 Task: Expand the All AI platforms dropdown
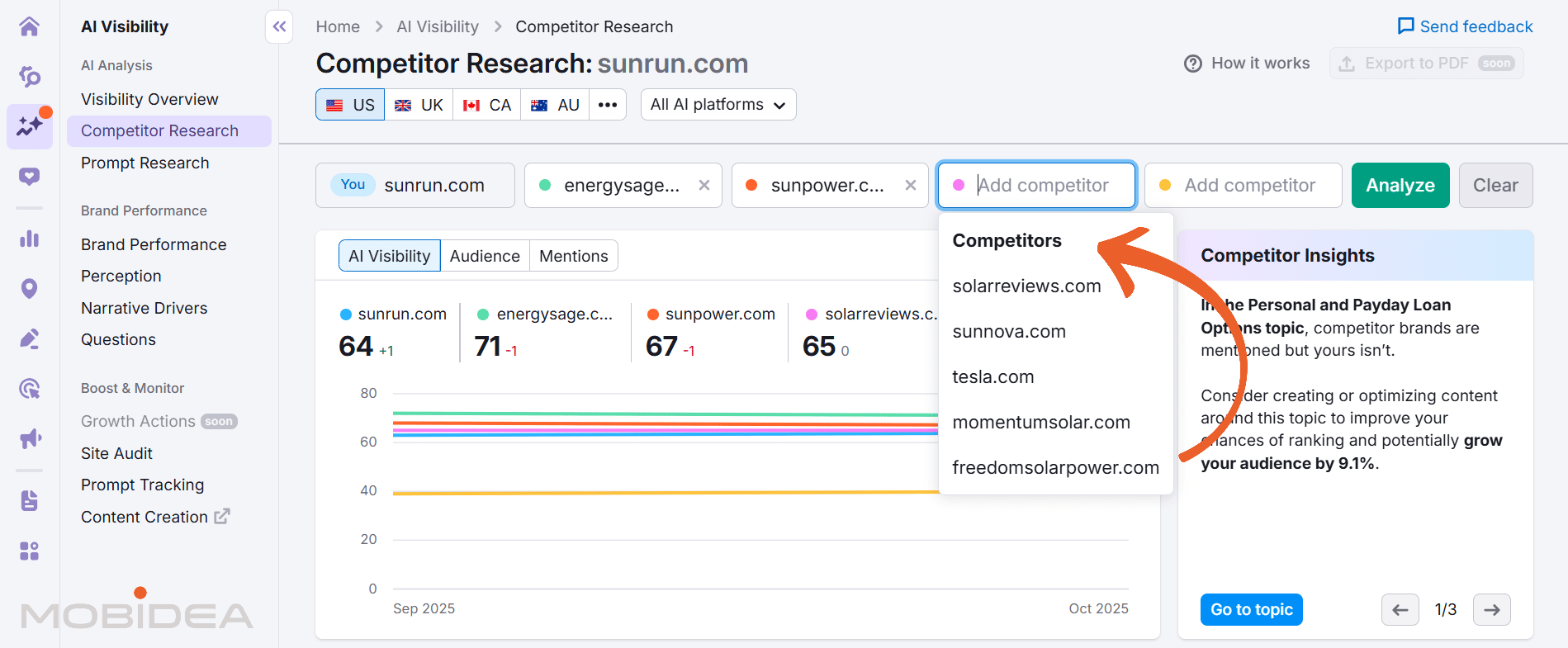coord(718,105)
